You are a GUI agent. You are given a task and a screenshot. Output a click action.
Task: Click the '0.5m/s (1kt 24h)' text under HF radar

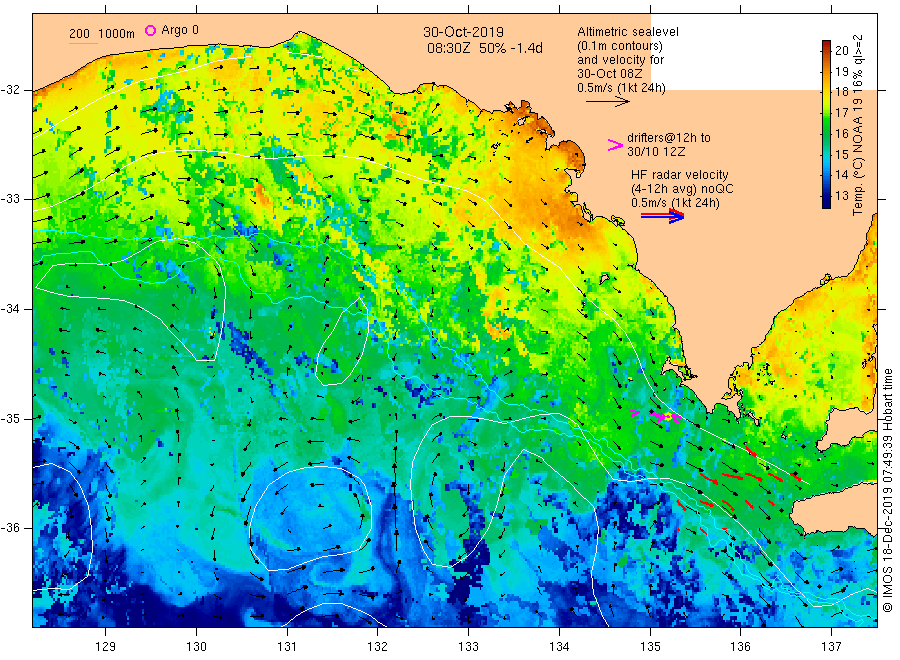(x=675, y=203)
